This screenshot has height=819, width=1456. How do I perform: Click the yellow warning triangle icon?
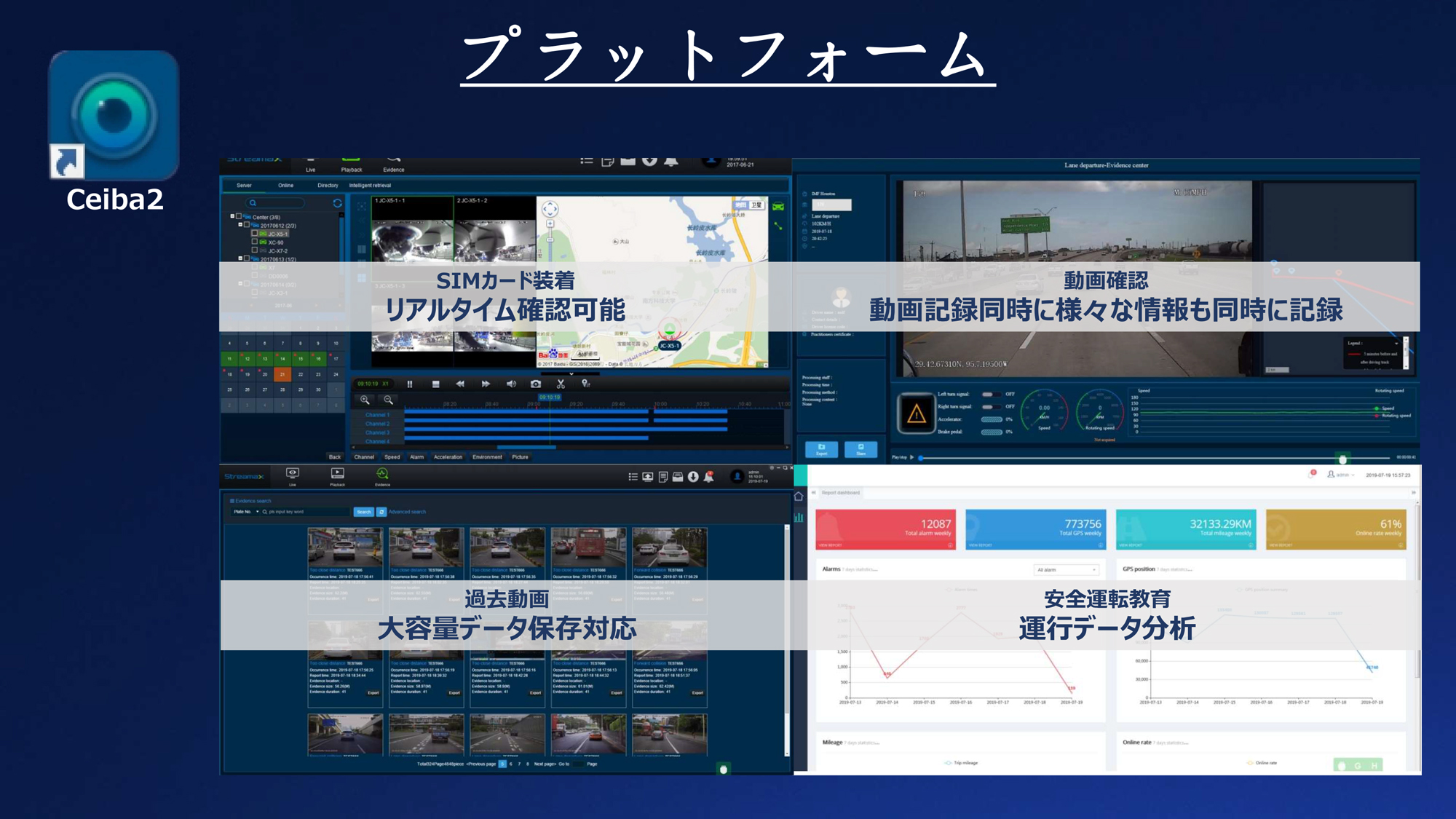[916, 414]
